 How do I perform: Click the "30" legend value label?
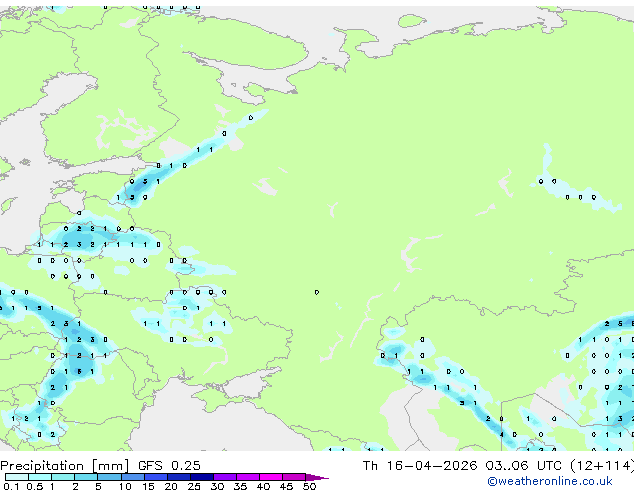pyautogui.click(x=217, y=486)
